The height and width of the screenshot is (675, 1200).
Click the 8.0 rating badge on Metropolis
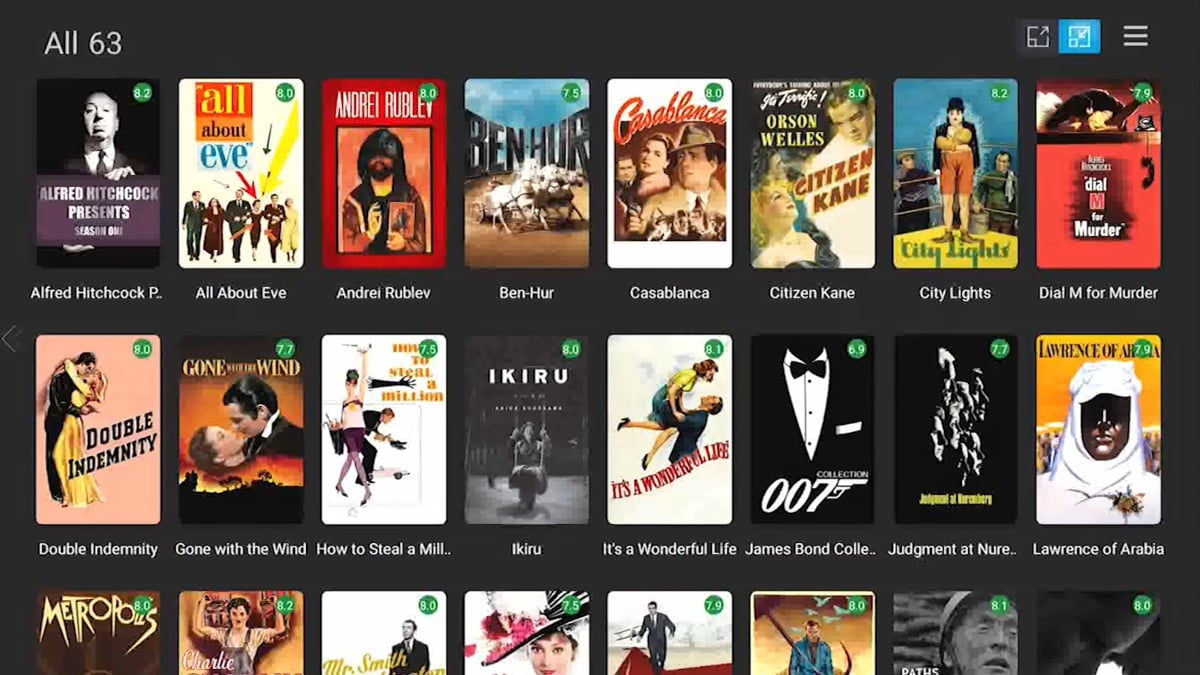click(142, 605)
